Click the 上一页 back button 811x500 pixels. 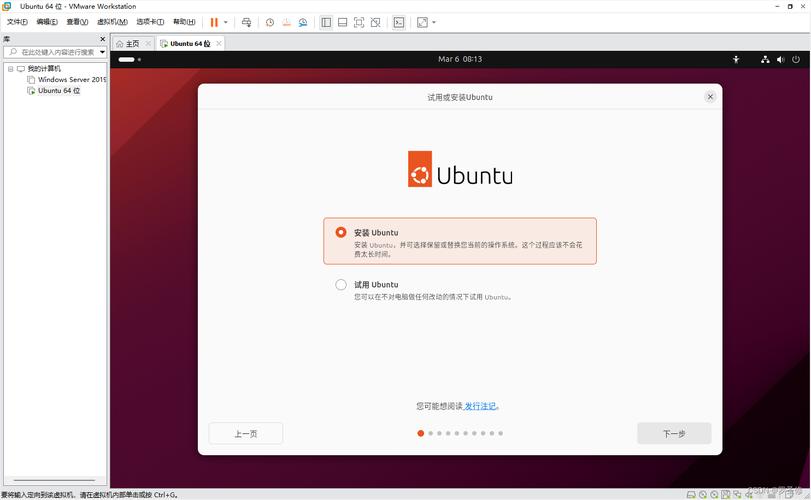pyautogui.click(x=246, y=433)
